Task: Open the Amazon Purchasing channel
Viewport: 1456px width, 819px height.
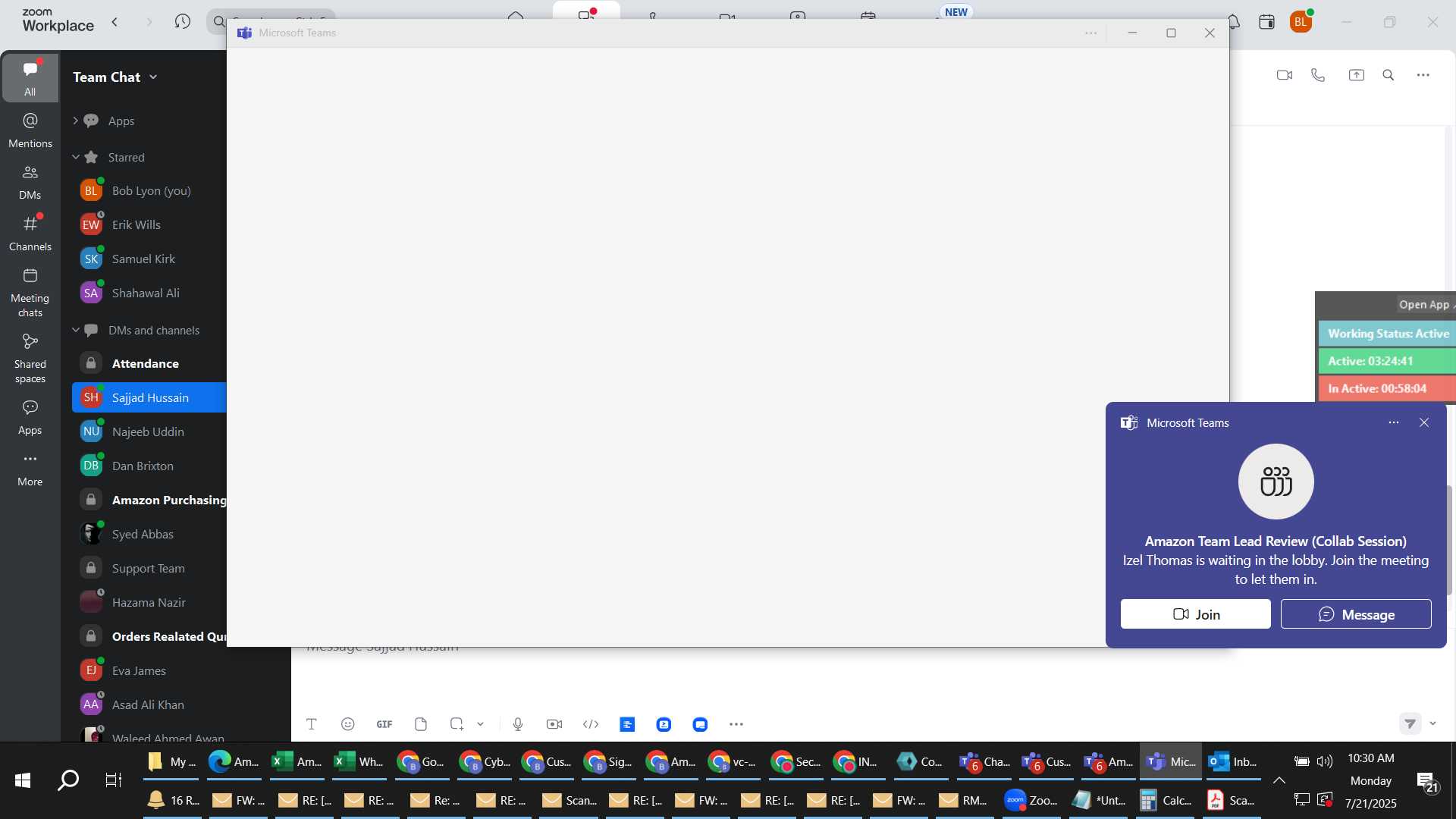Action: [x=149, y=500]
